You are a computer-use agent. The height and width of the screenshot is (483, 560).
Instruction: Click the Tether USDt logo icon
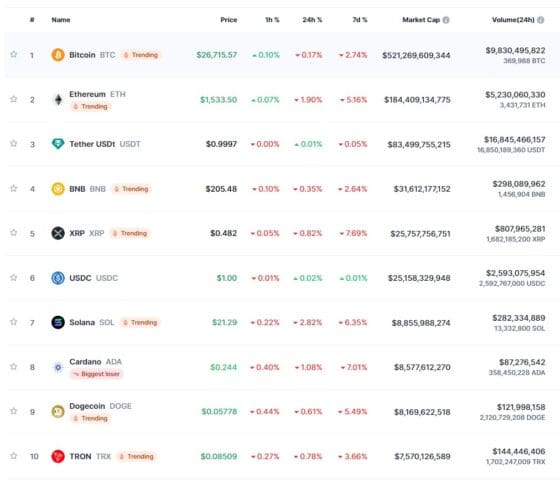(58, 144)
